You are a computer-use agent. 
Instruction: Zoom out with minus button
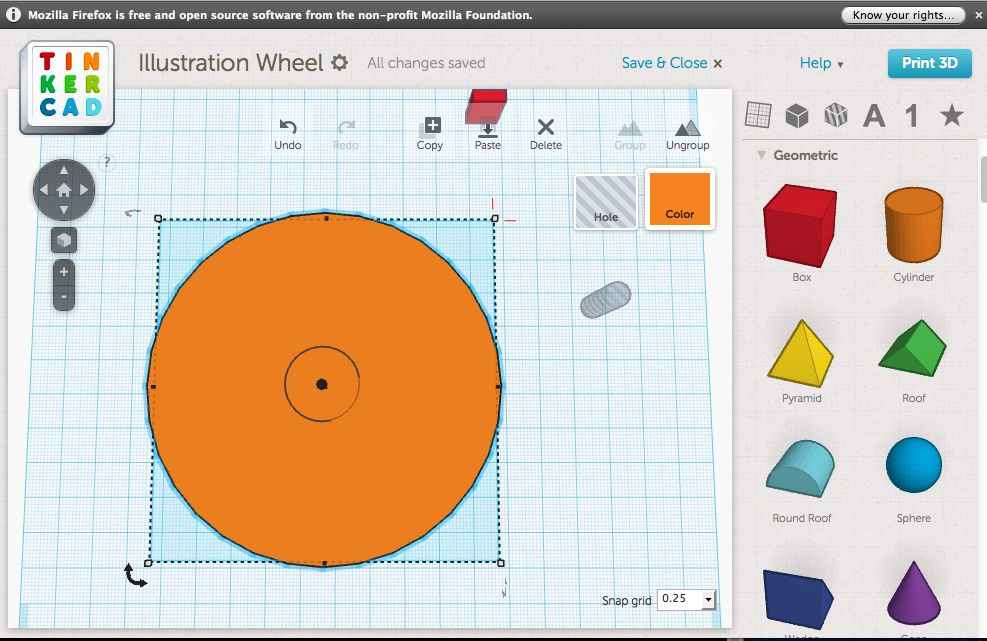[x=64, y=297]
